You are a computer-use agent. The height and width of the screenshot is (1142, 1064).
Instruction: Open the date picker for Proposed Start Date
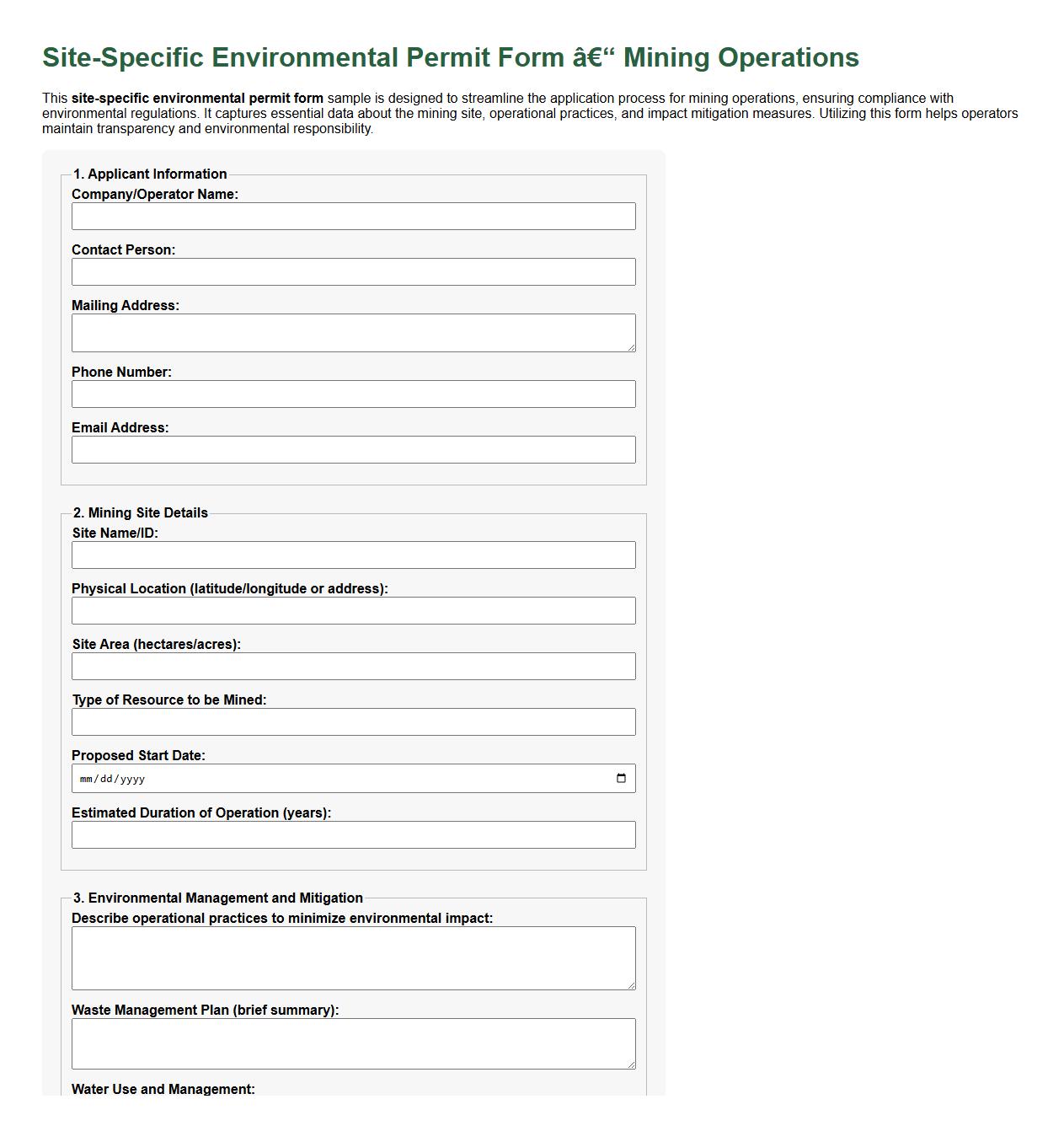tap(622, 778)
